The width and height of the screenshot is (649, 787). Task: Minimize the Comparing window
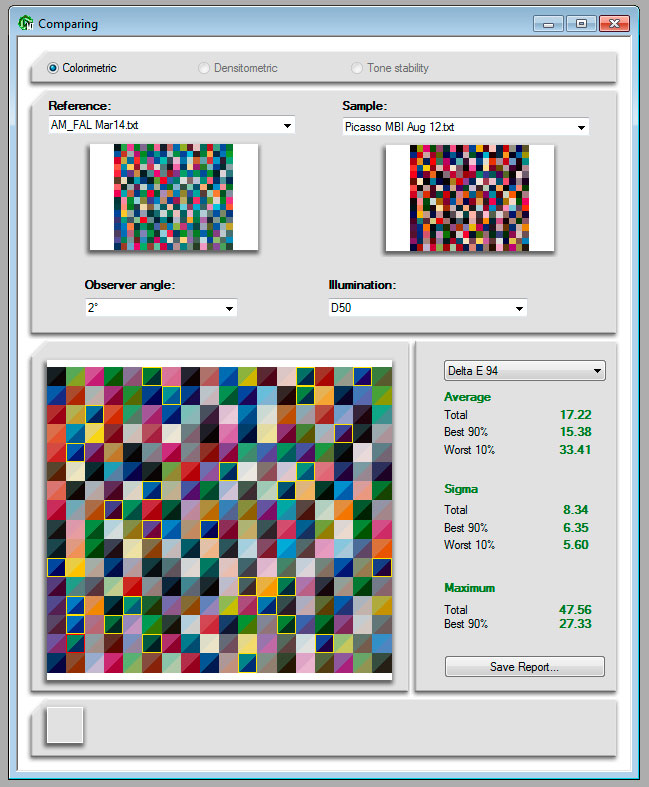547,22
